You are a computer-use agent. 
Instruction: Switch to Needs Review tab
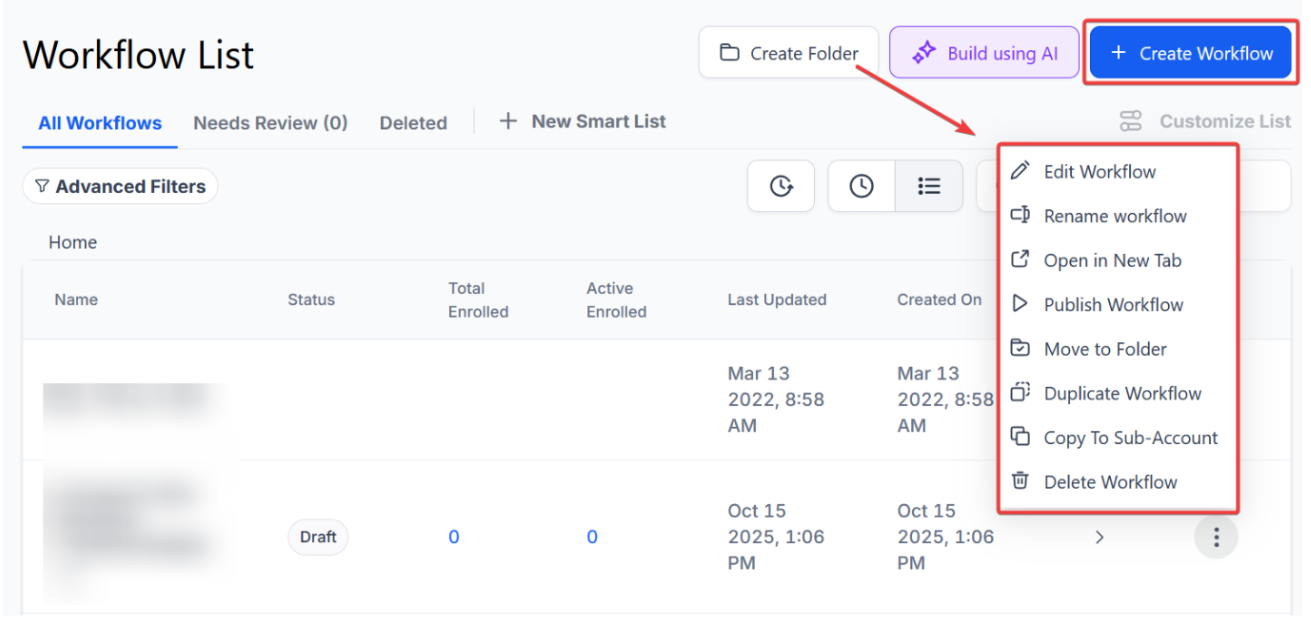270,123
